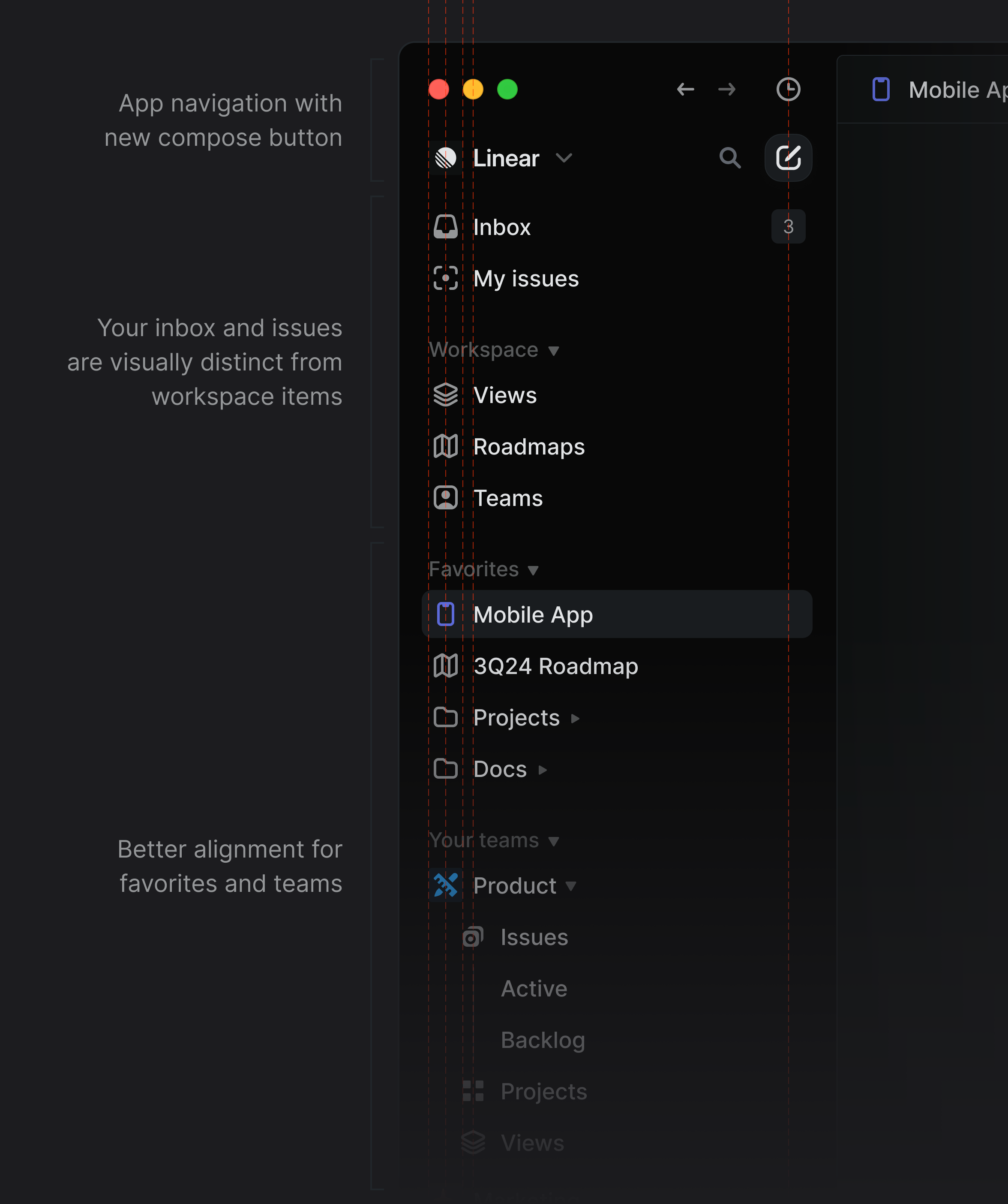This screenshot has width=1008, height=1204.
Task: Navigate back using left arrow button
Action: point(683,90)
